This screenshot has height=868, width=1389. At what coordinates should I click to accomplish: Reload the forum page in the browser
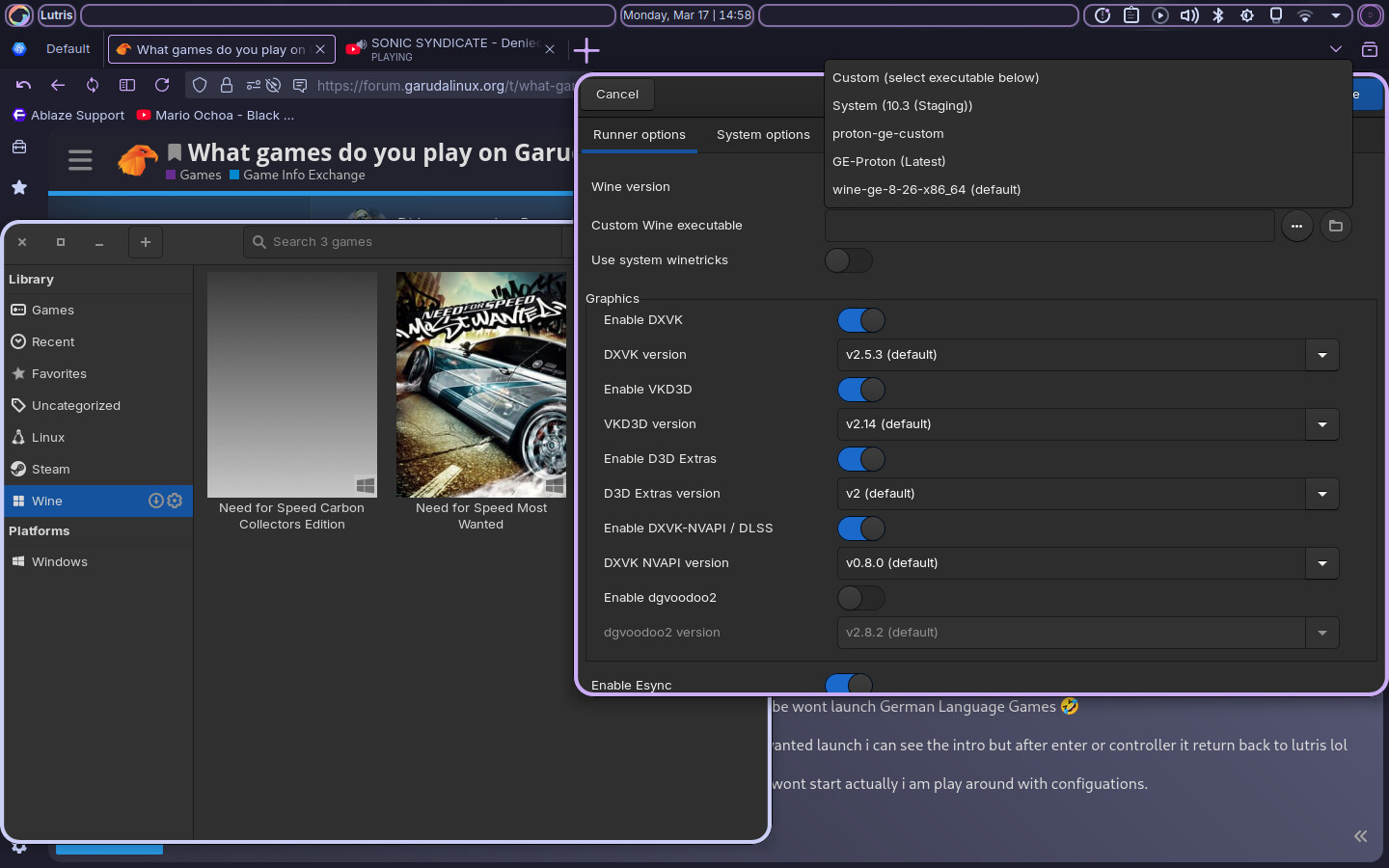click(x=162, y=85)
